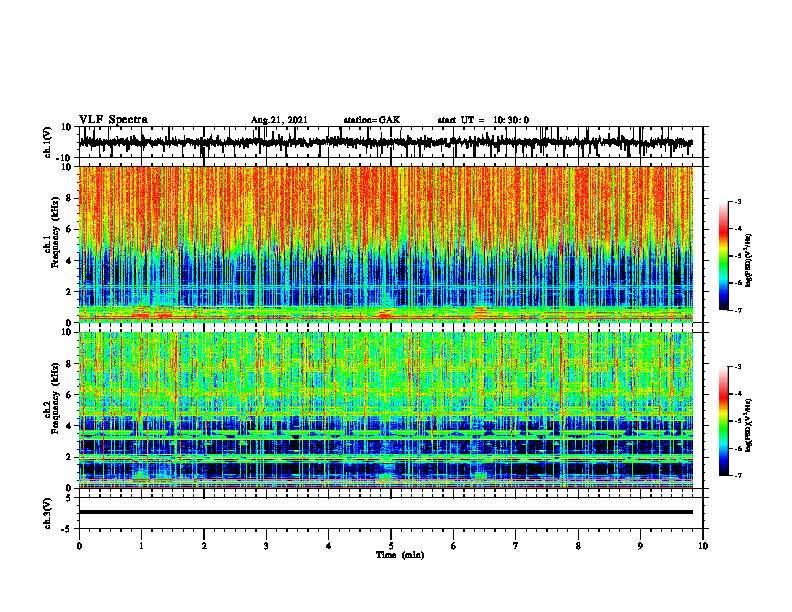792x612 pixels.
Task: Click the ch.1(V) waveform axis label
Action: point(48,142)
